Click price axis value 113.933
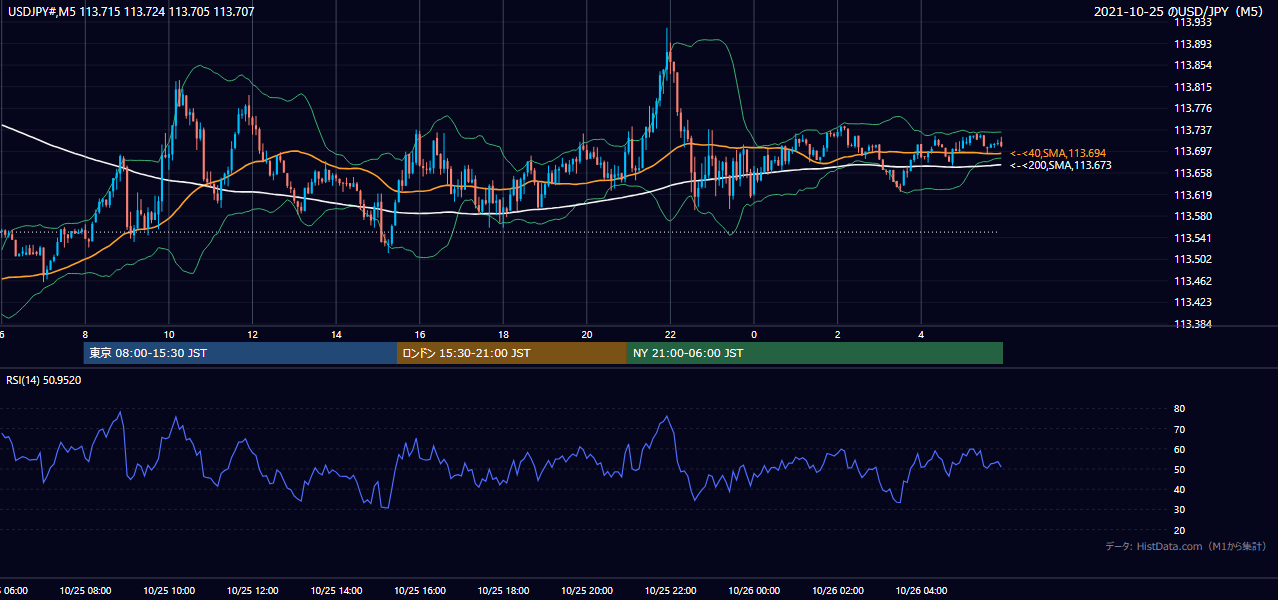Screen dimensions: 1278x600 pyautogui.click(x=1192, y=22)
